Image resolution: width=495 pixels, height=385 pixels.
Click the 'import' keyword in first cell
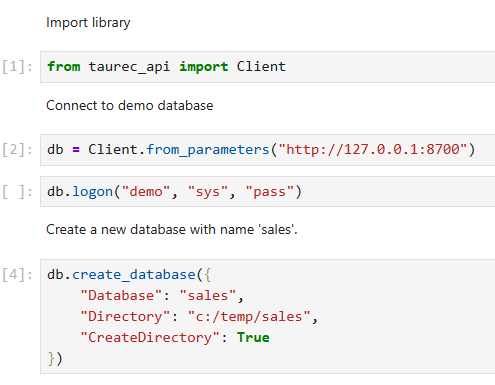click(204, 67)
